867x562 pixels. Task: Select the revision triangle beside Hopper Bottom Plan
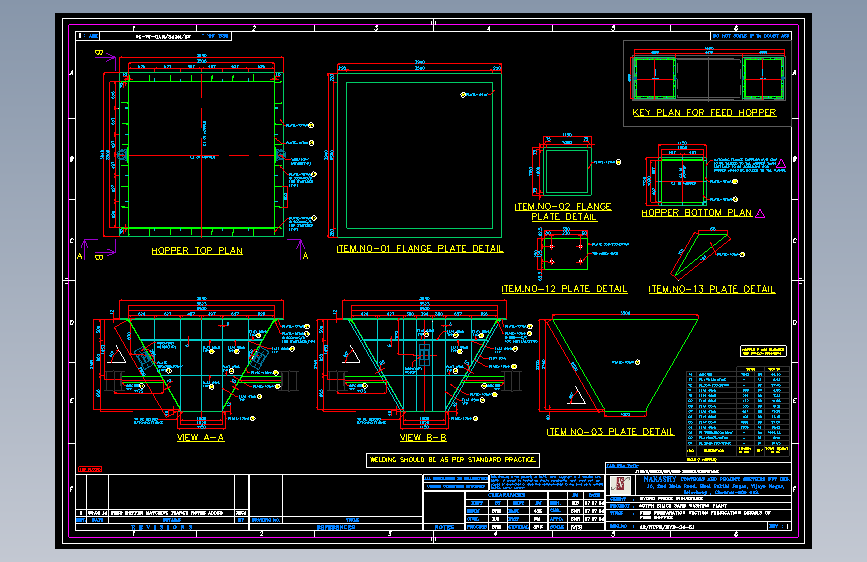point(760,214)
